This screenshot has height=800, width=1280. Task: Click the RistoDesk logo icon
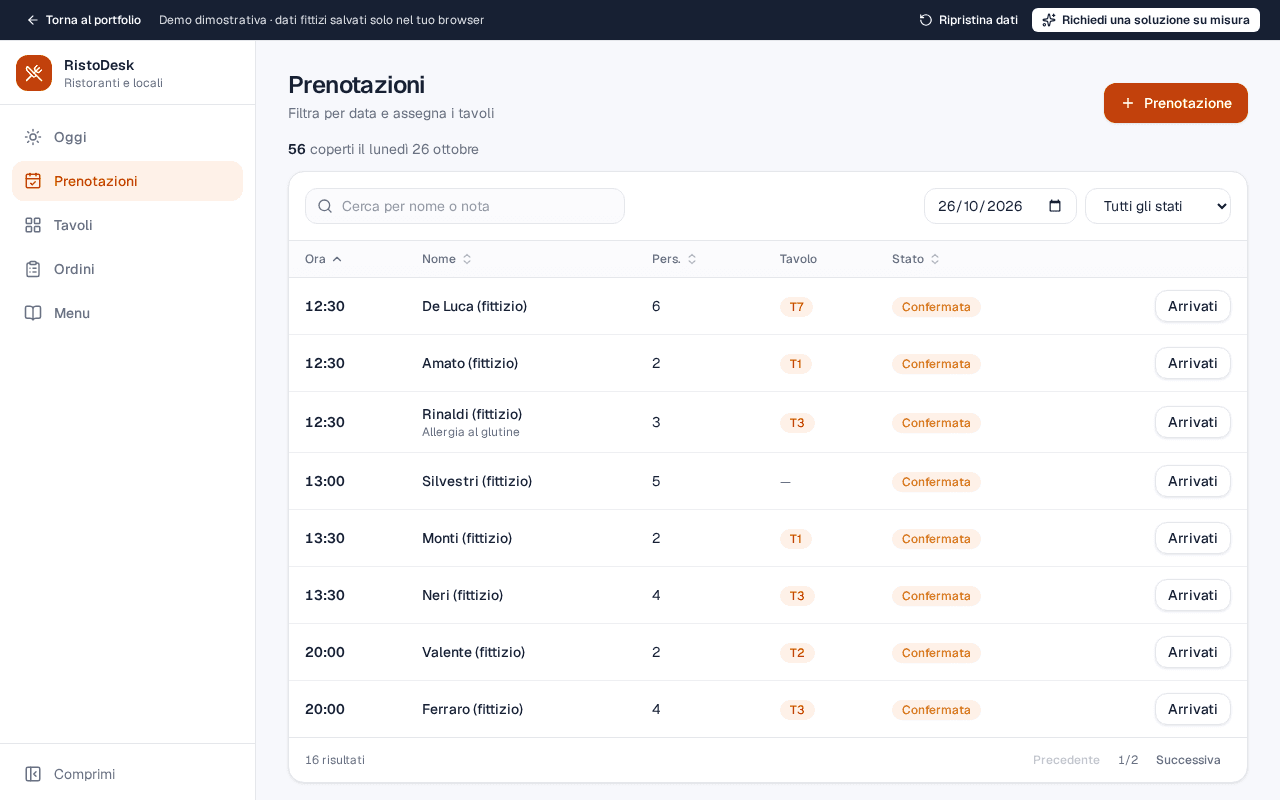pyautogui.click(x=34, y=73)
